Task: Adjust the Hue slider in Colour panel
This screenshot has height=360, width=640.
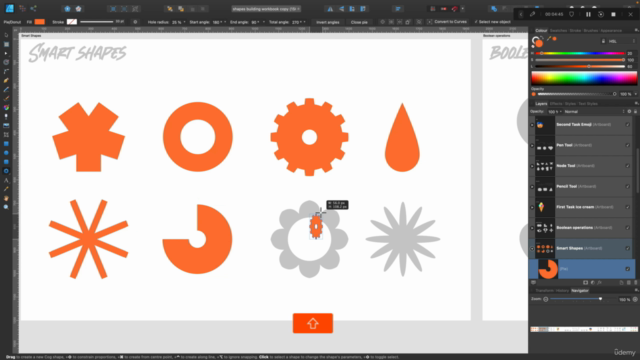Action: [x=580, y=53]
